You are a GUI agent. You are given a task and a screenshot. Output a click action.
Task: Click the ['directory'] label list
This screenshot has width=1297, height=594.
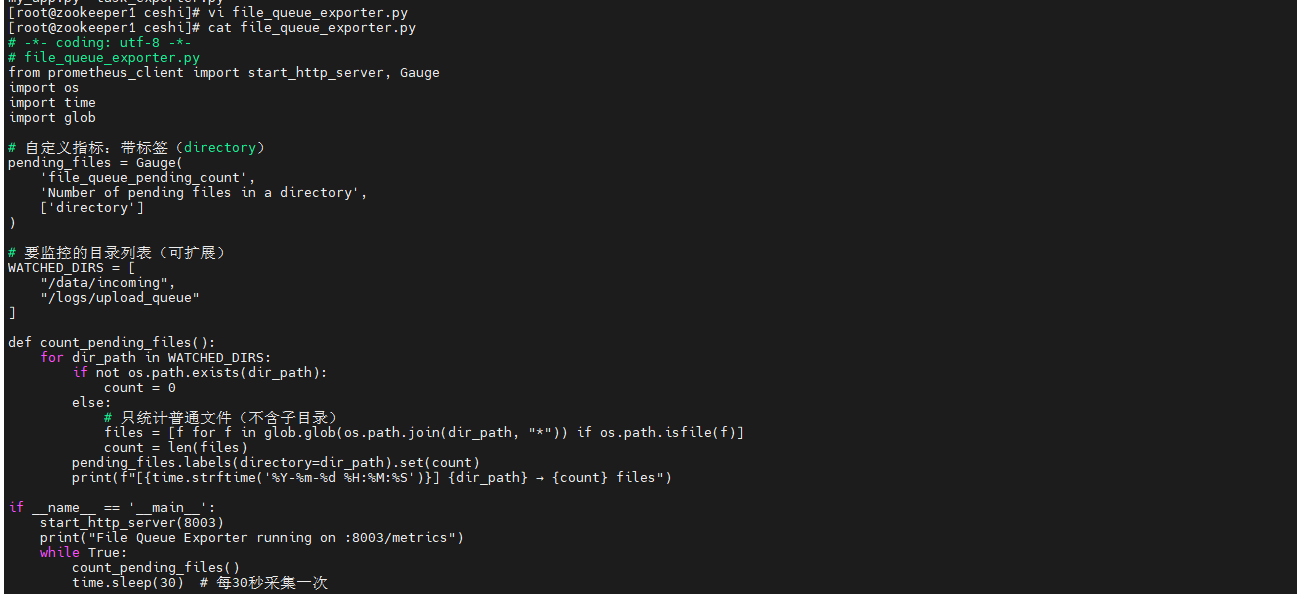click(x=92, y=207)
